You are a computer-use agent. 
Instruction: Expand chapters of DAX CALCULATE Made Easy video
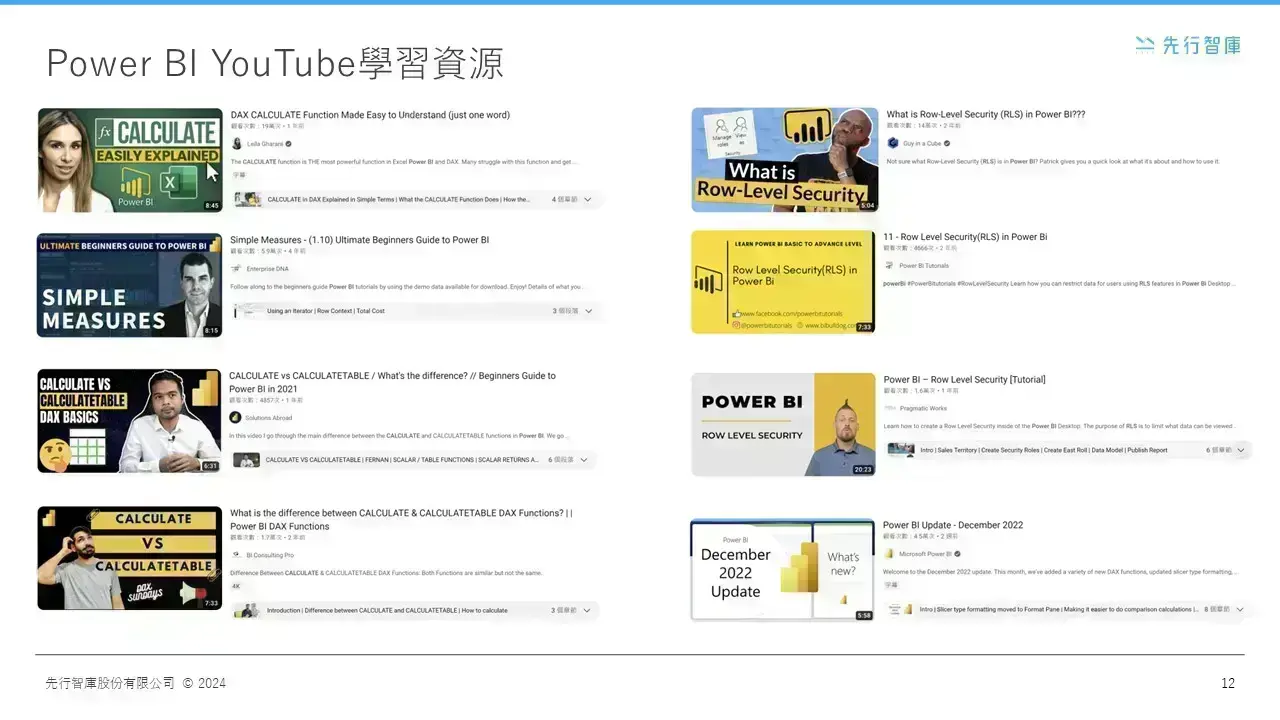pos(587,199)
